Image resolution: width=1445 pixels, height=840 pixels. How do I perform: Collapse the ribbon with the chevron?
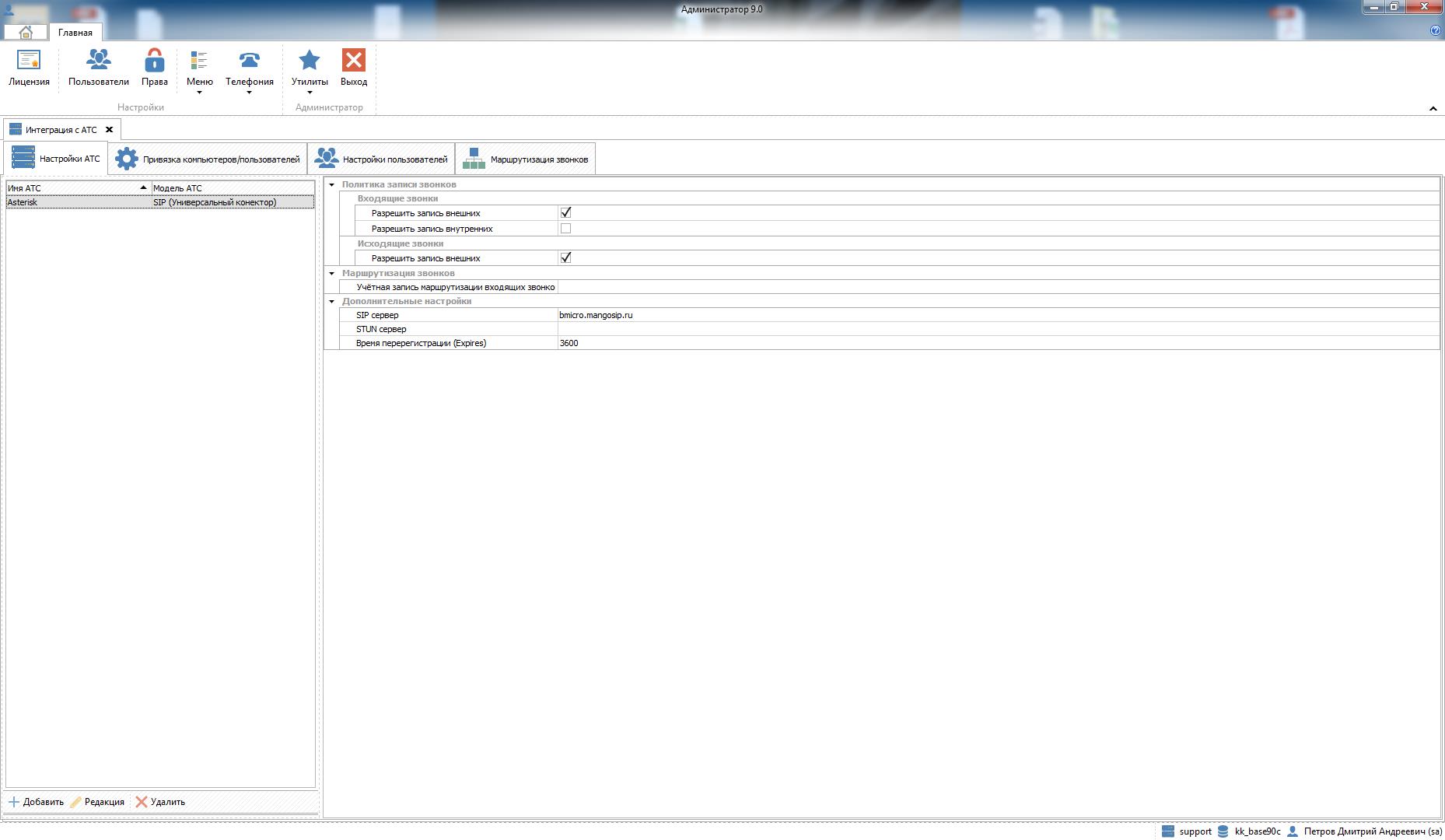(x=1433, y=109)
